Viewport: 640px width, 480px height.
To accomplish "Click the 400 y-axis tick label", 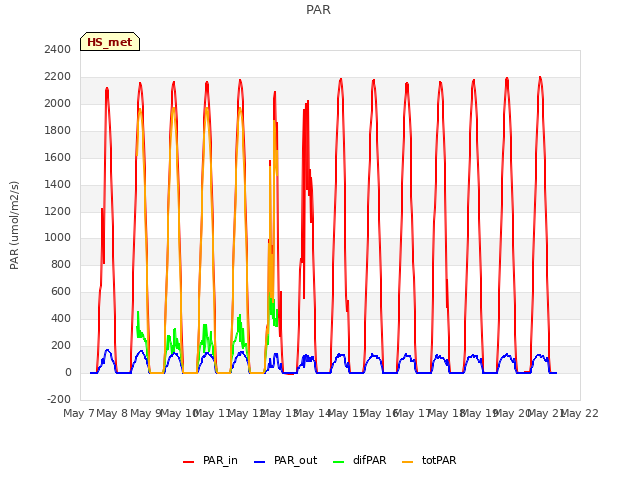I will click(x=61, y=318).
